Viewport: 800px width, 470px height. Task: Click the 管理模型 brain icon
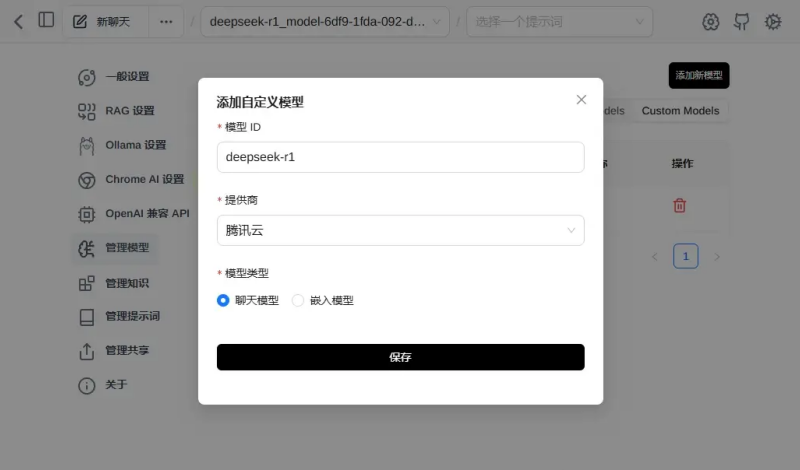coord(86,249)
